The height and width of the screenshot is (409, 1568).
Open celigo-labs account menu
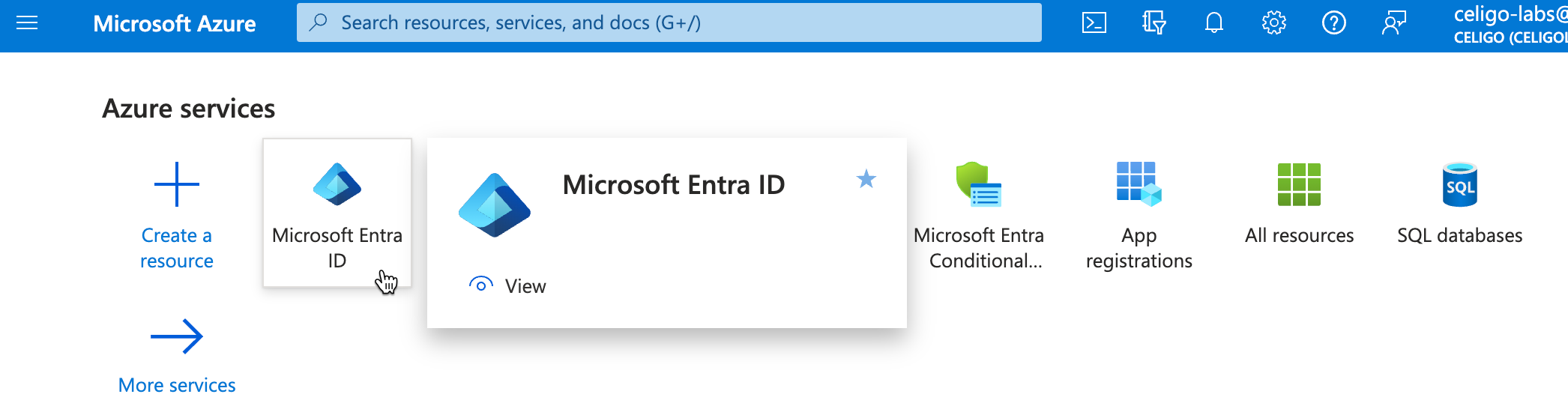pyautogui.click(x=1510, y=25)
